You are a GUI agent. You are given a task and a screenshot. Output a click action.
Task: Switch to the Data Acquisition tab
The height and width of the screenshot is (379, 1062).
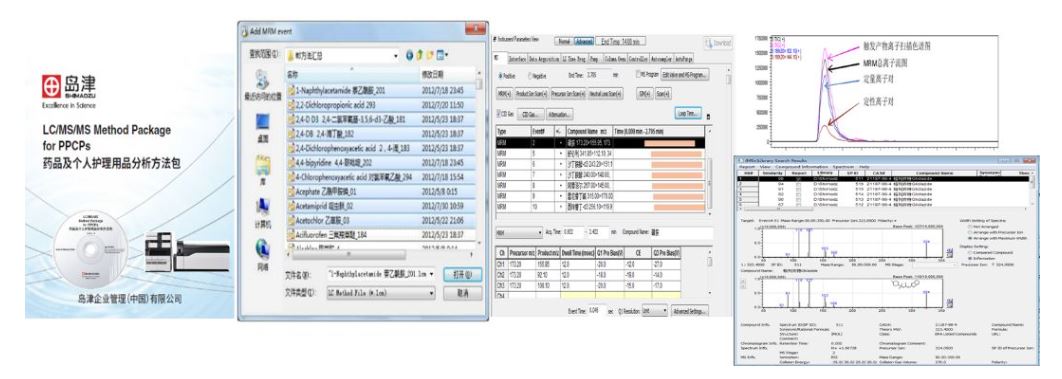click(x=545, y=60)
